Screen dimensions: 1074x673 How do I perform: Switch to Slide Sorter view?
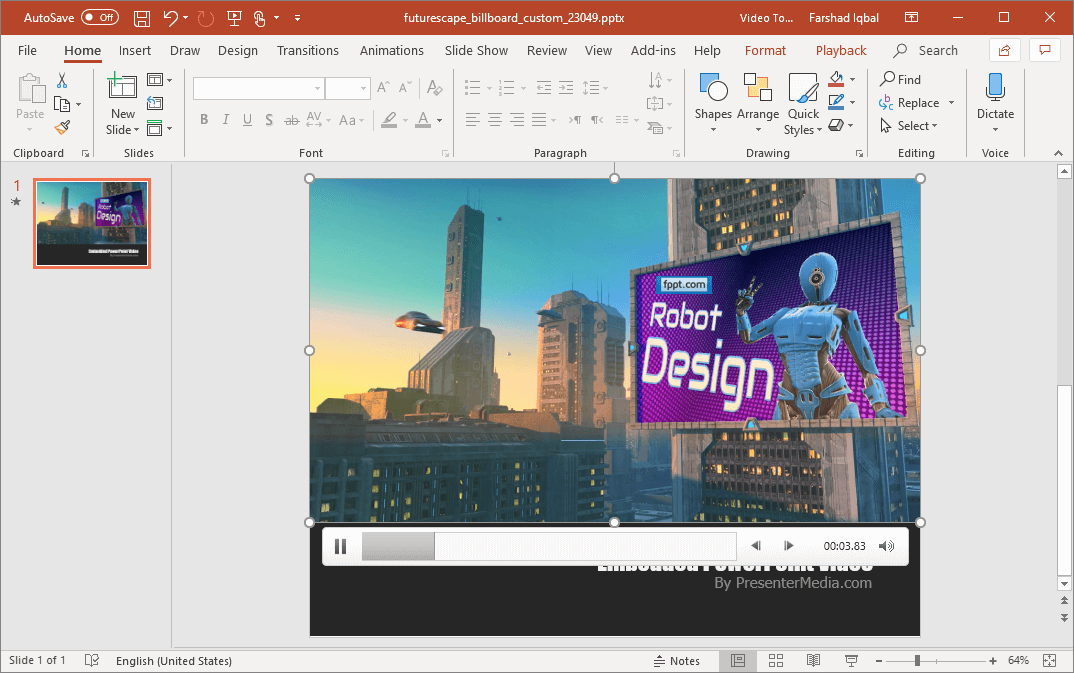(x=776, y=660)
